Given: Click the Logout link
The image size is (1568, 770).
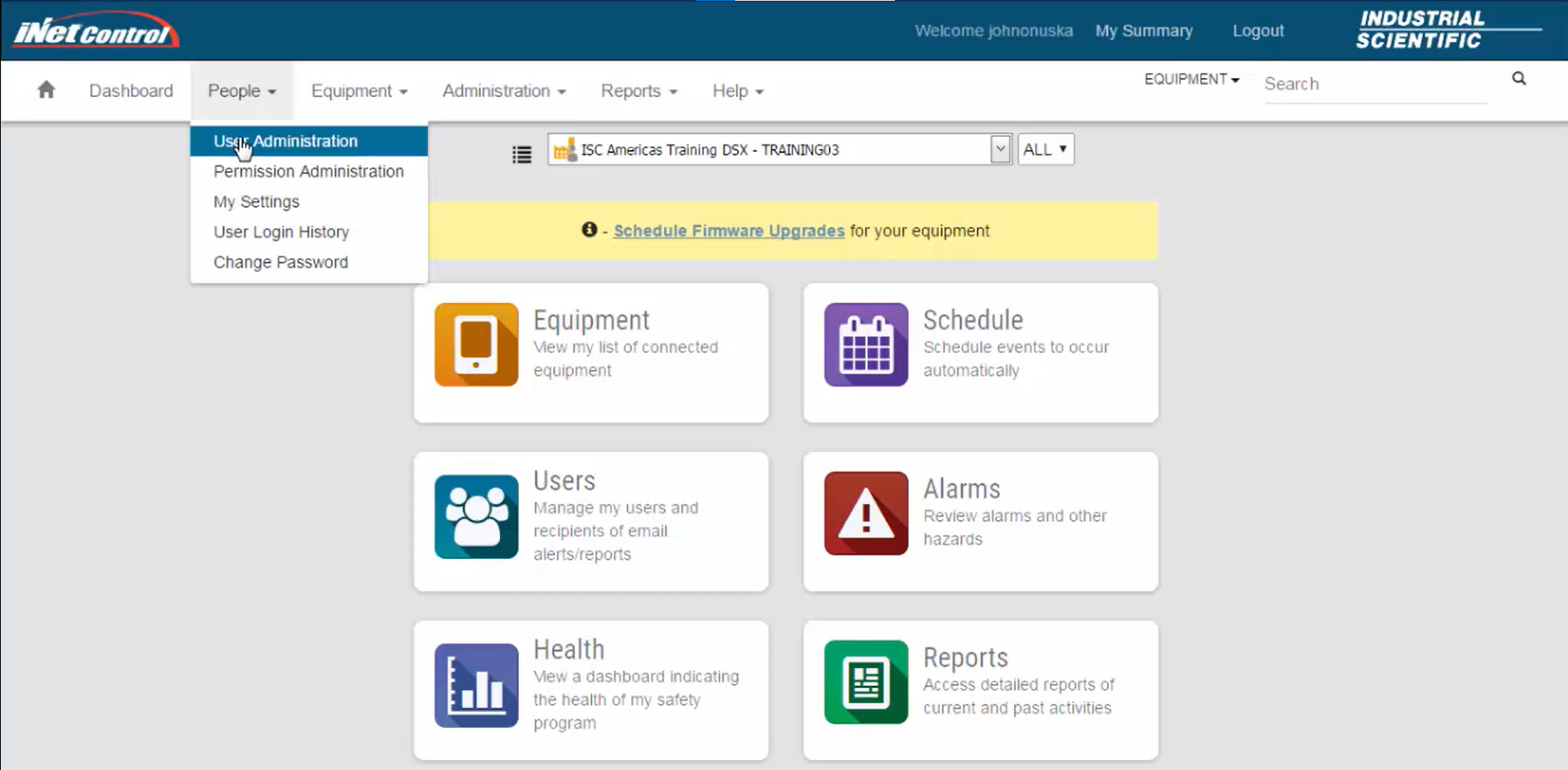Looking at the screenshot, I should coord(1258,31).
